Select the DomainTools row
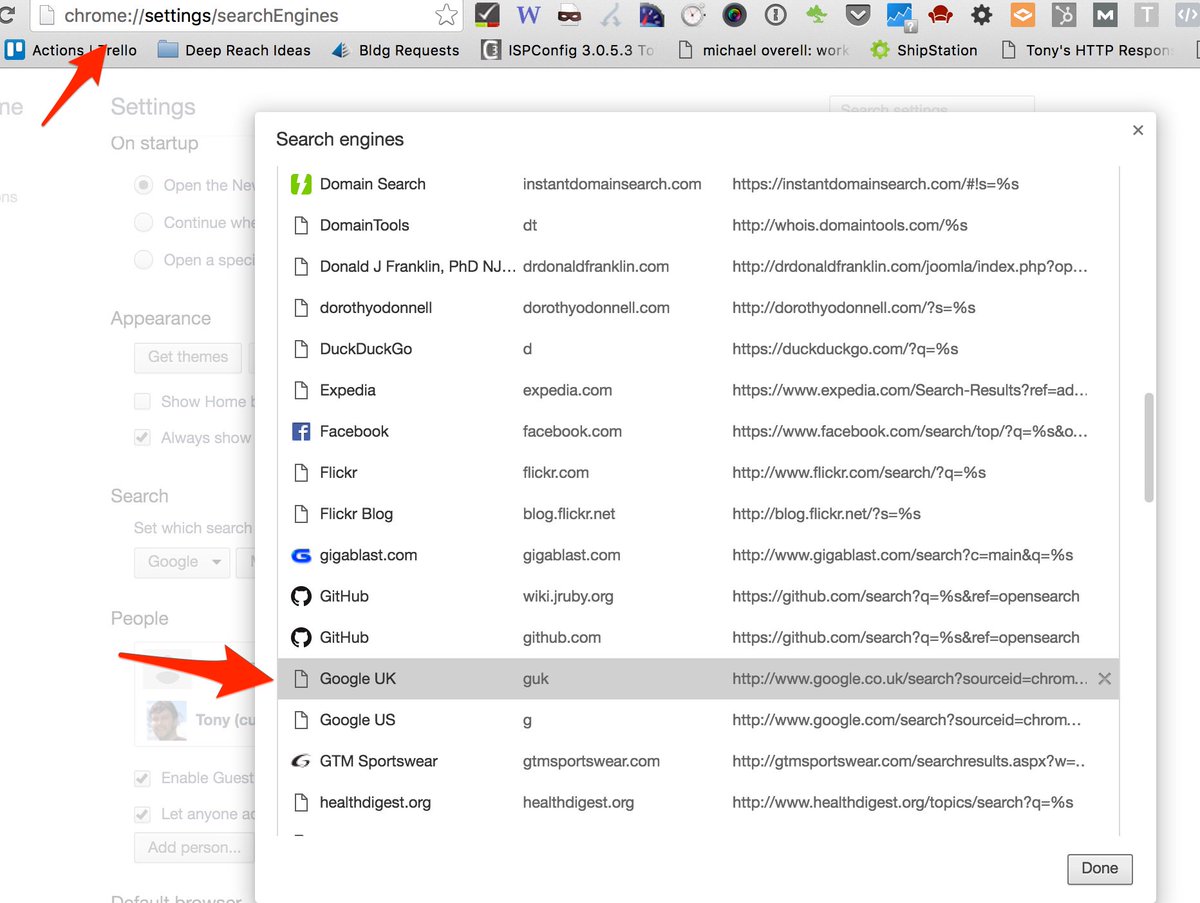This screenshot has width=1200, height=903. pos(698,225)
